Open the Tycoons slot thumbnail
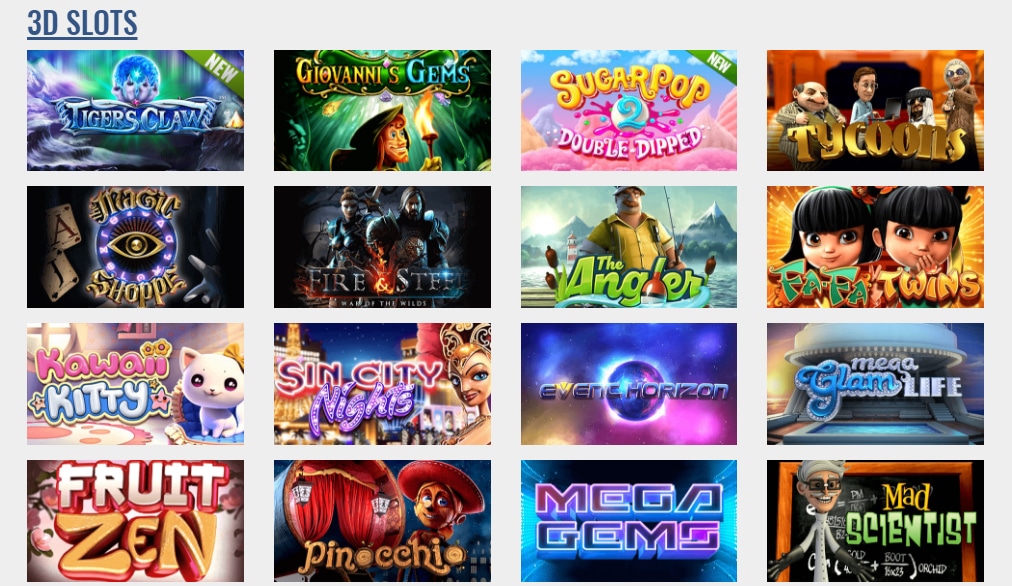1012x586 pixels. coord(875,110)
